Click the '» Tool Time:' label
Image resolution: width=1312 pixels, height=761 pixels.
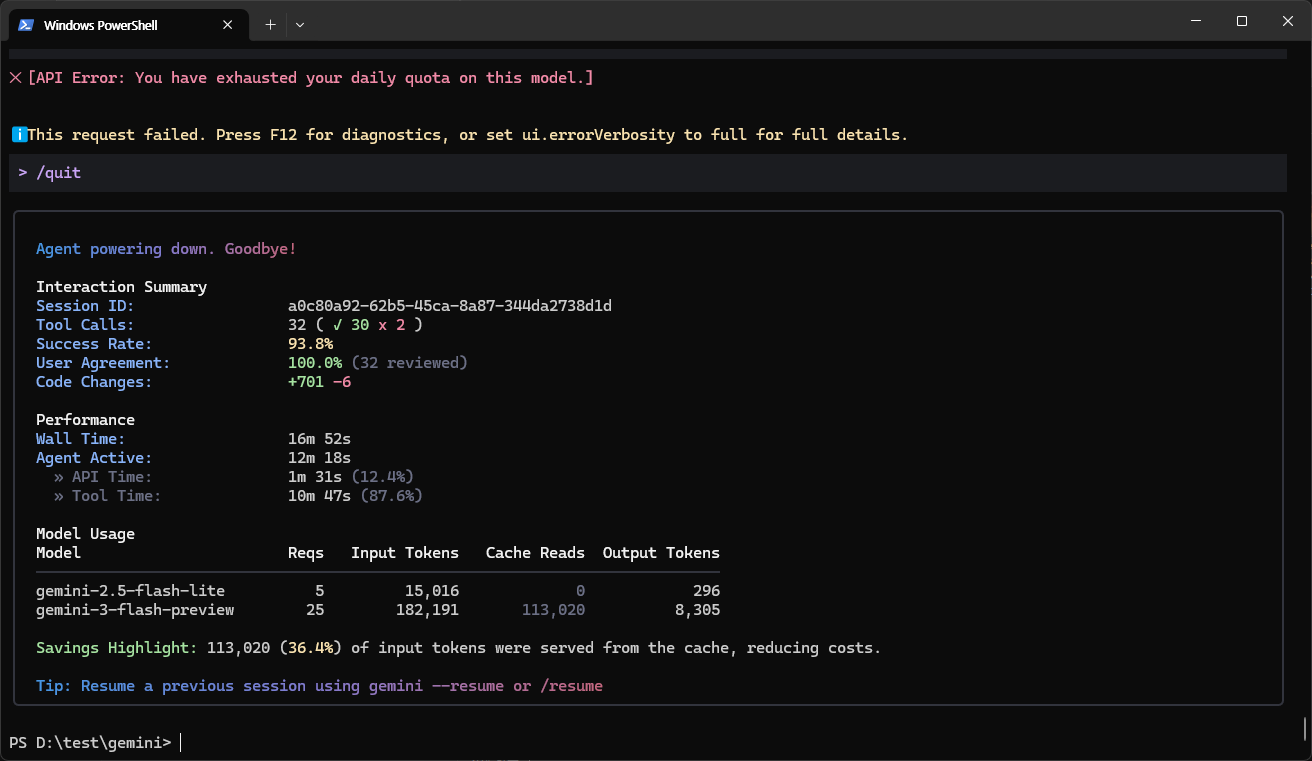pyautogui.click(x=107, y=495)
